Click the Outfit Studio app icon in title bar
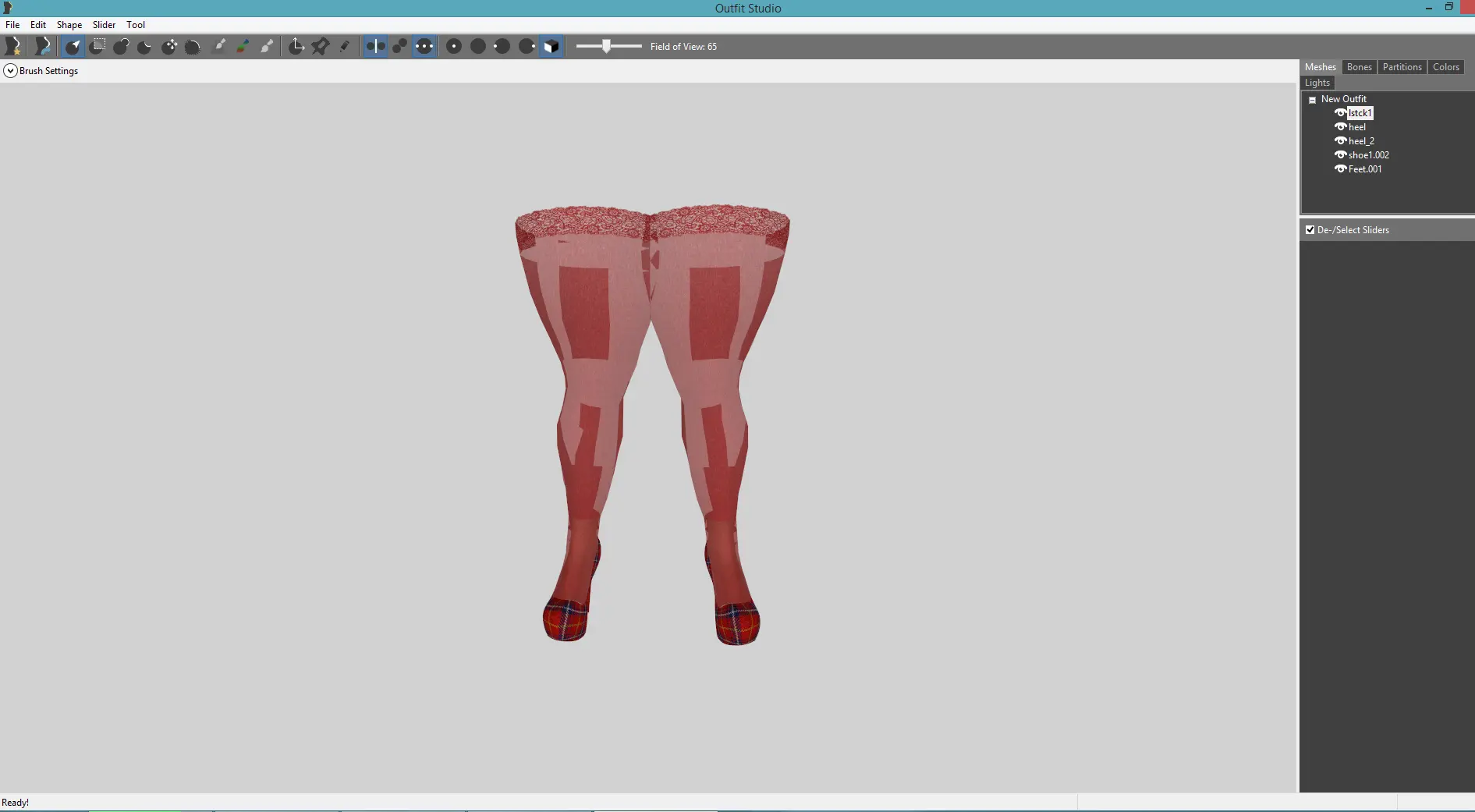This screenshot has width=1475, height=812. 7,8
